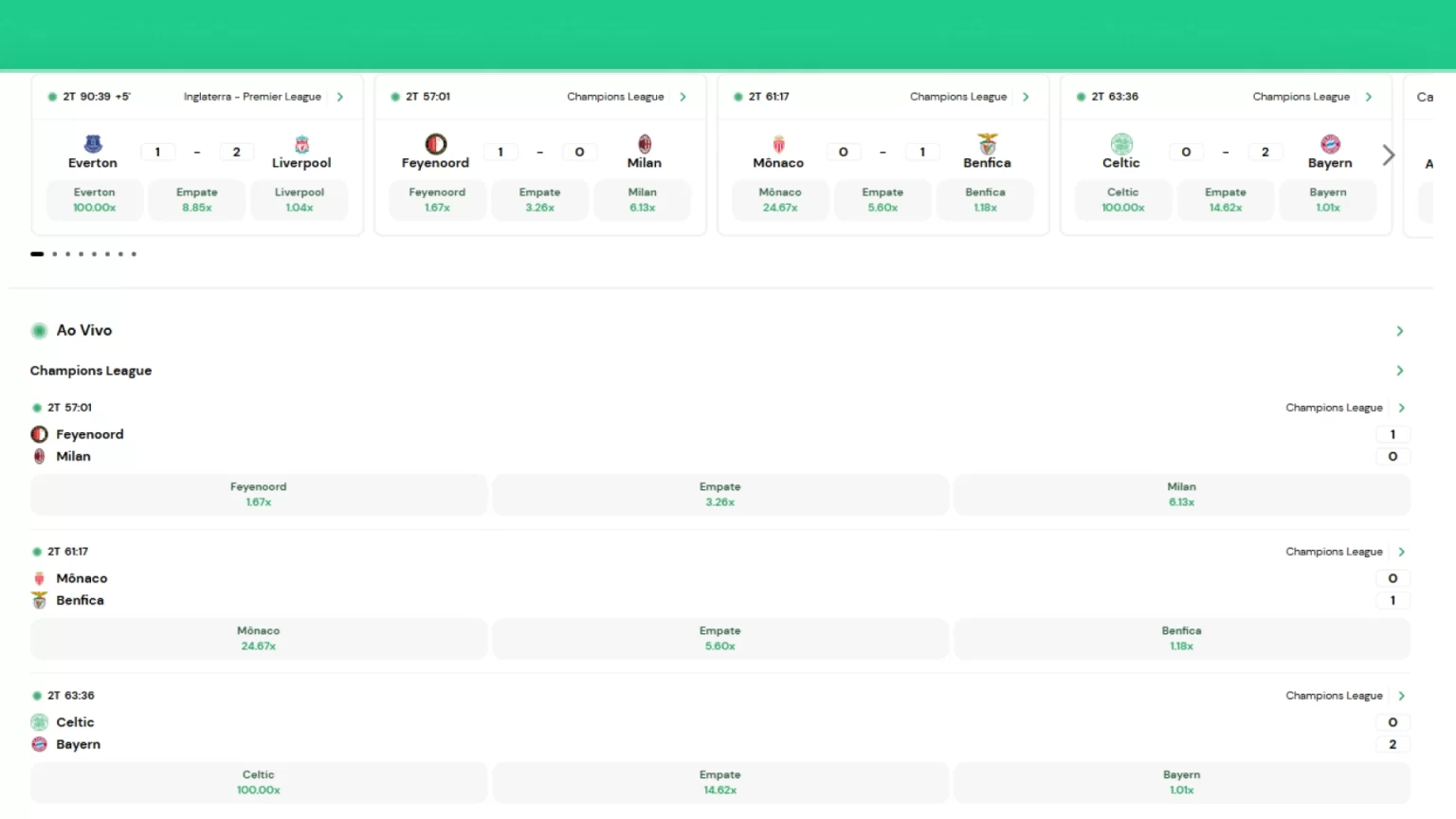Click Champions League label in Celtic list row
Viewport: 1456px width, 819px height.
click(x=1334, y=696)
